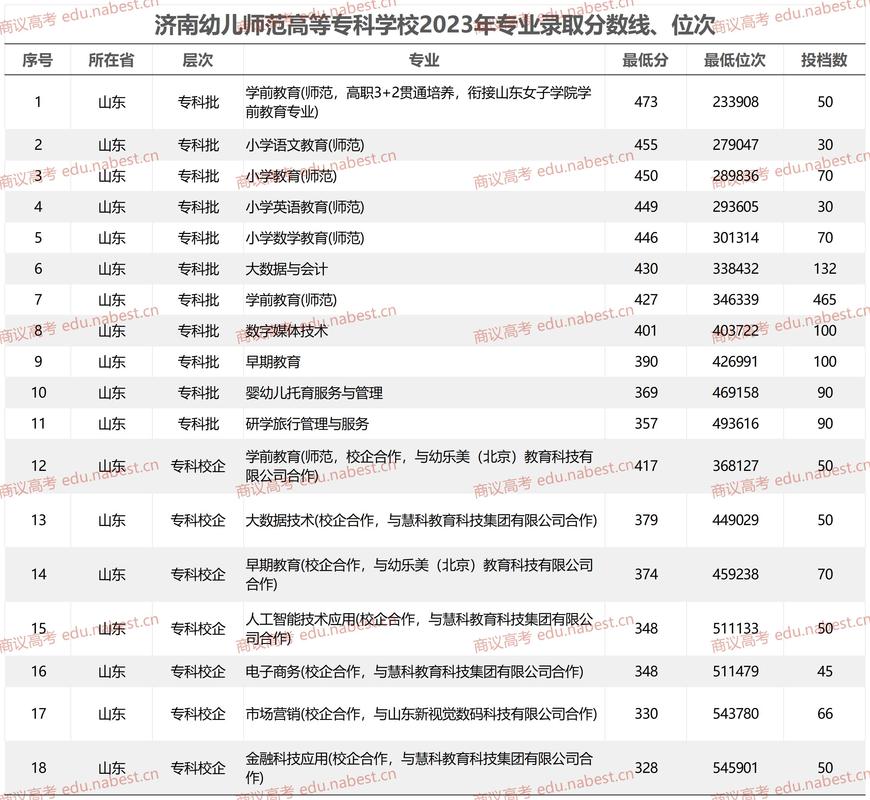The image size is (870, 800).
Task: Select the 序号 column header
Action: tap(38, 60)
